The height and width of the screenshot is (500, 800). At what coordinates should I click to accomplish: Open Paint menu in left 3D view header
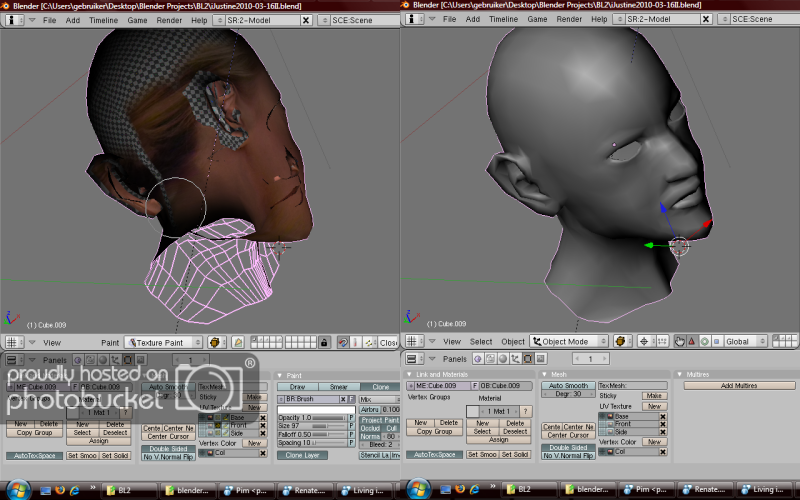click(110, 343)
